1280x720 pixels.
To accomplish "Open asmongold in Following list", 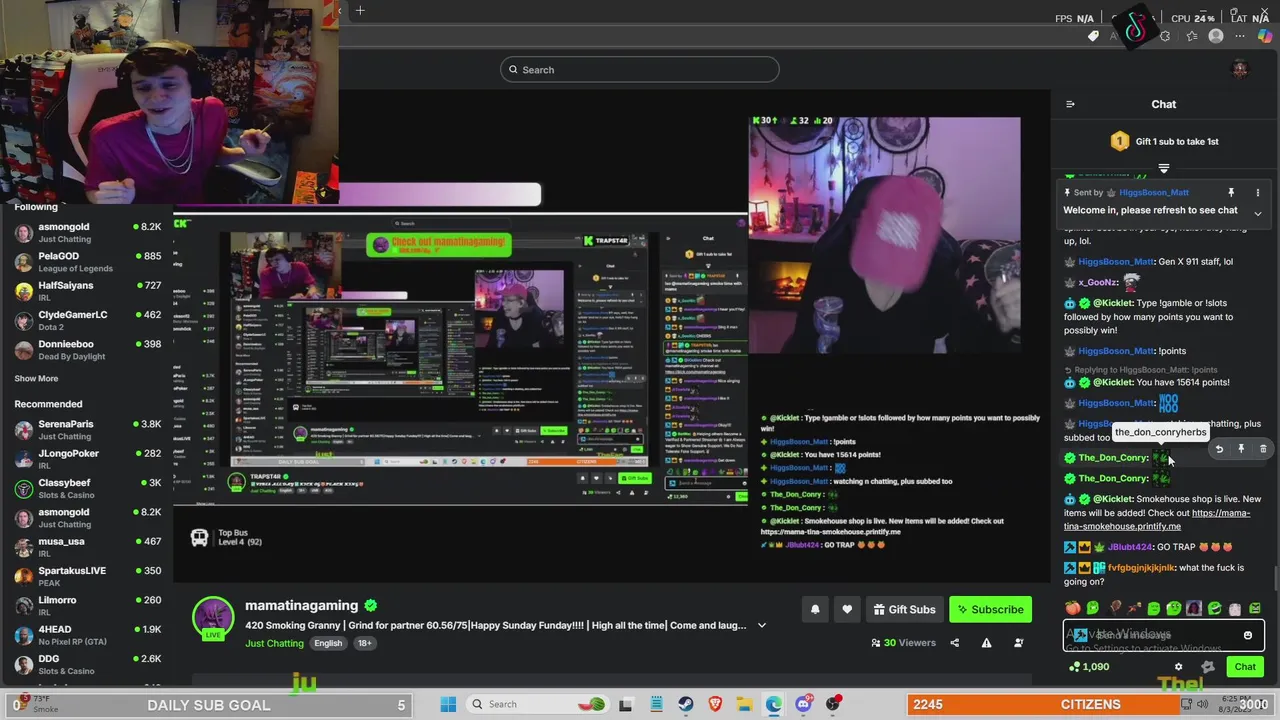I will pyautogui.click(x=86, y=232).
